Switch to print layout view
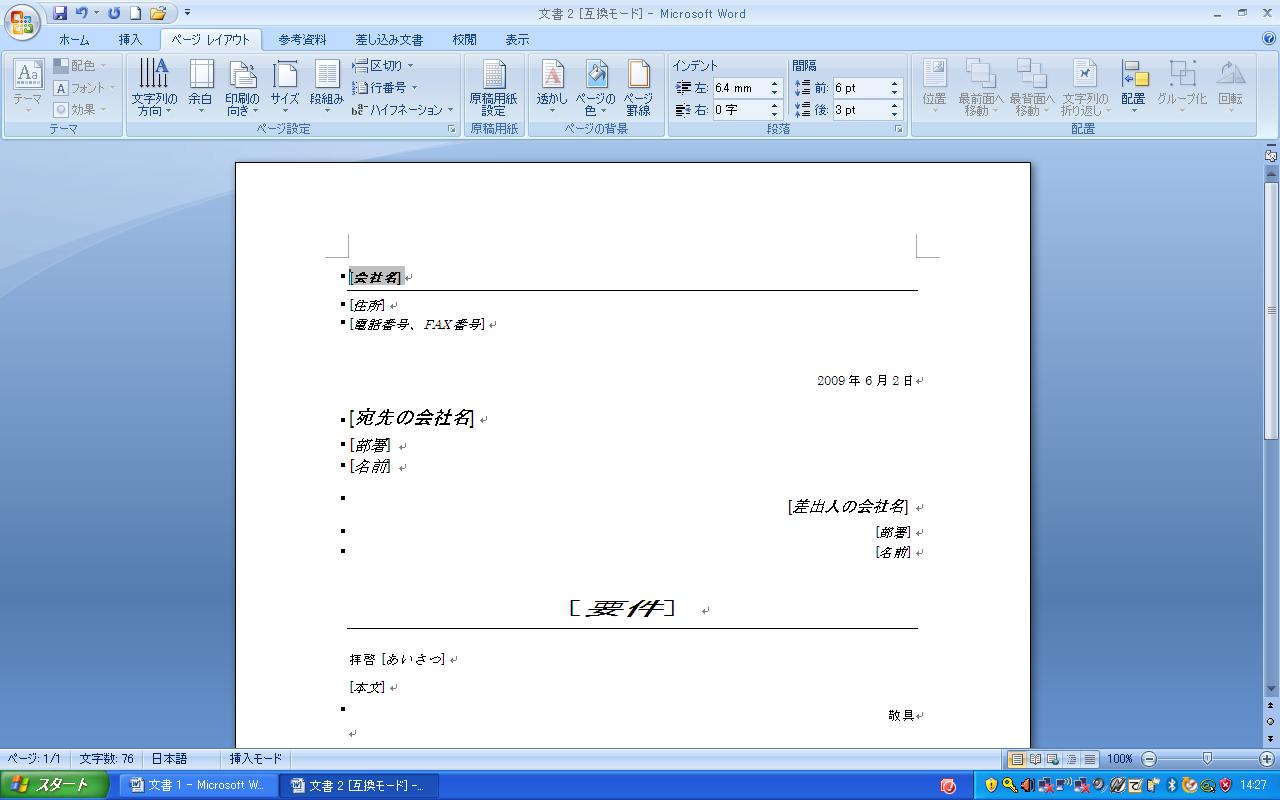Screen dimensions: 1280x800 (x=1017, y=759)
